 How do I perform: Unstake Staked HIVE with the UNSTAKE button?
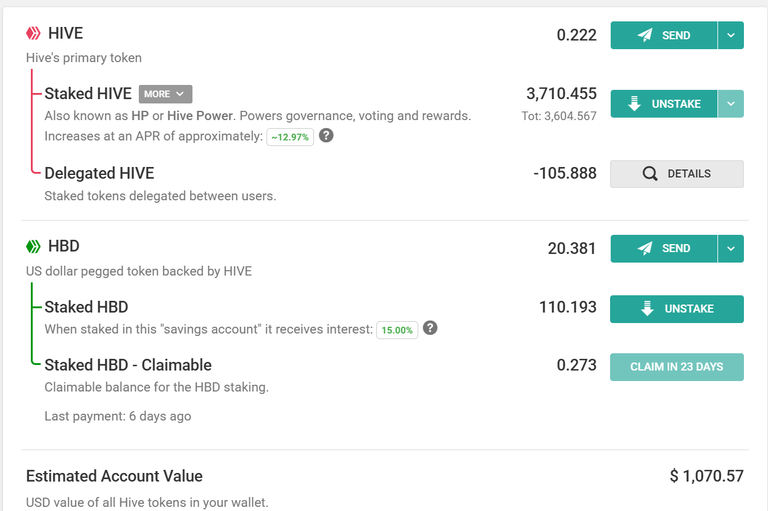point(664,104)
